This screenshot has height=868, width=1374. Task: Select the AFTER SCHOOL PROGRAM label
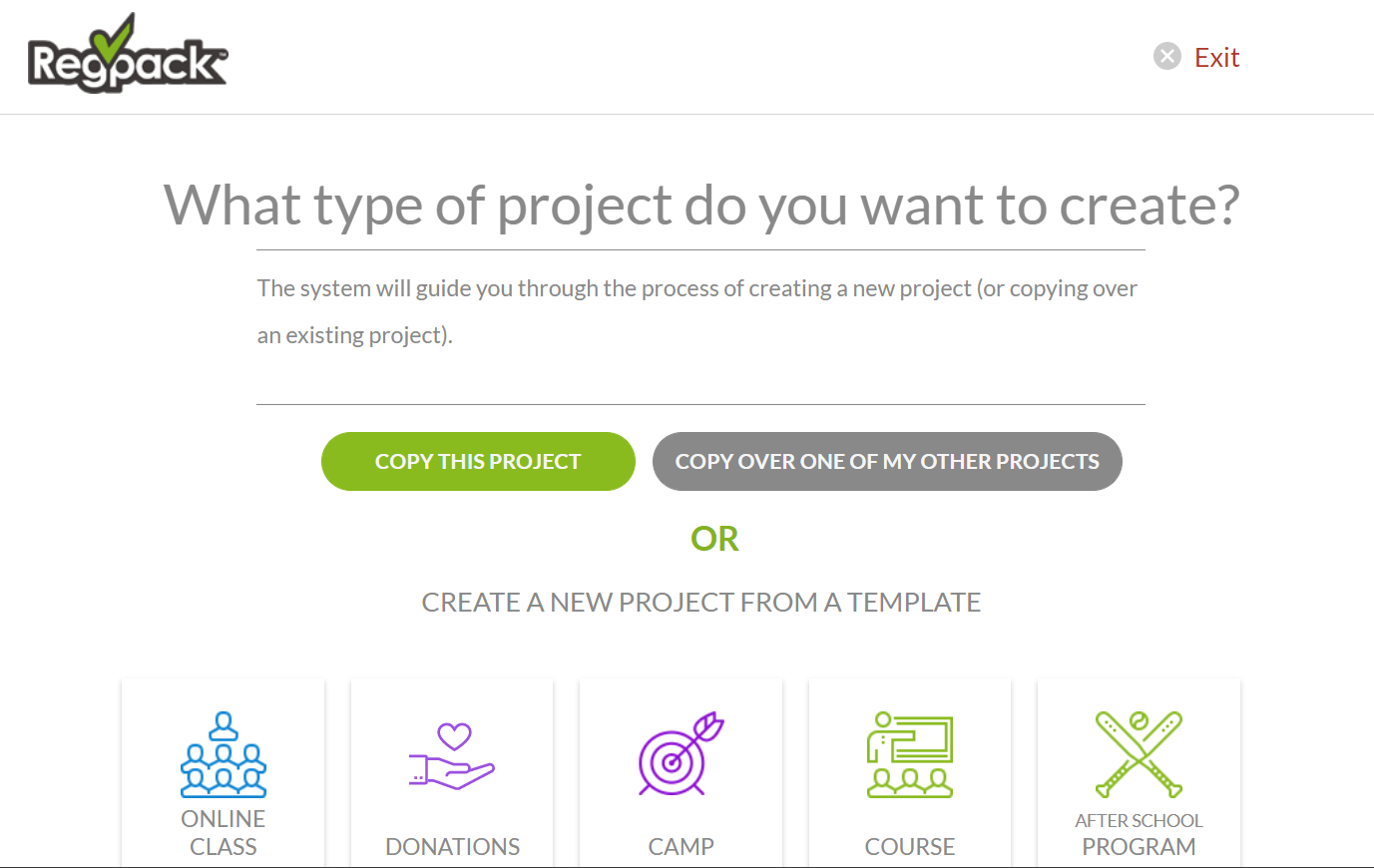(x=1139, y=835)
